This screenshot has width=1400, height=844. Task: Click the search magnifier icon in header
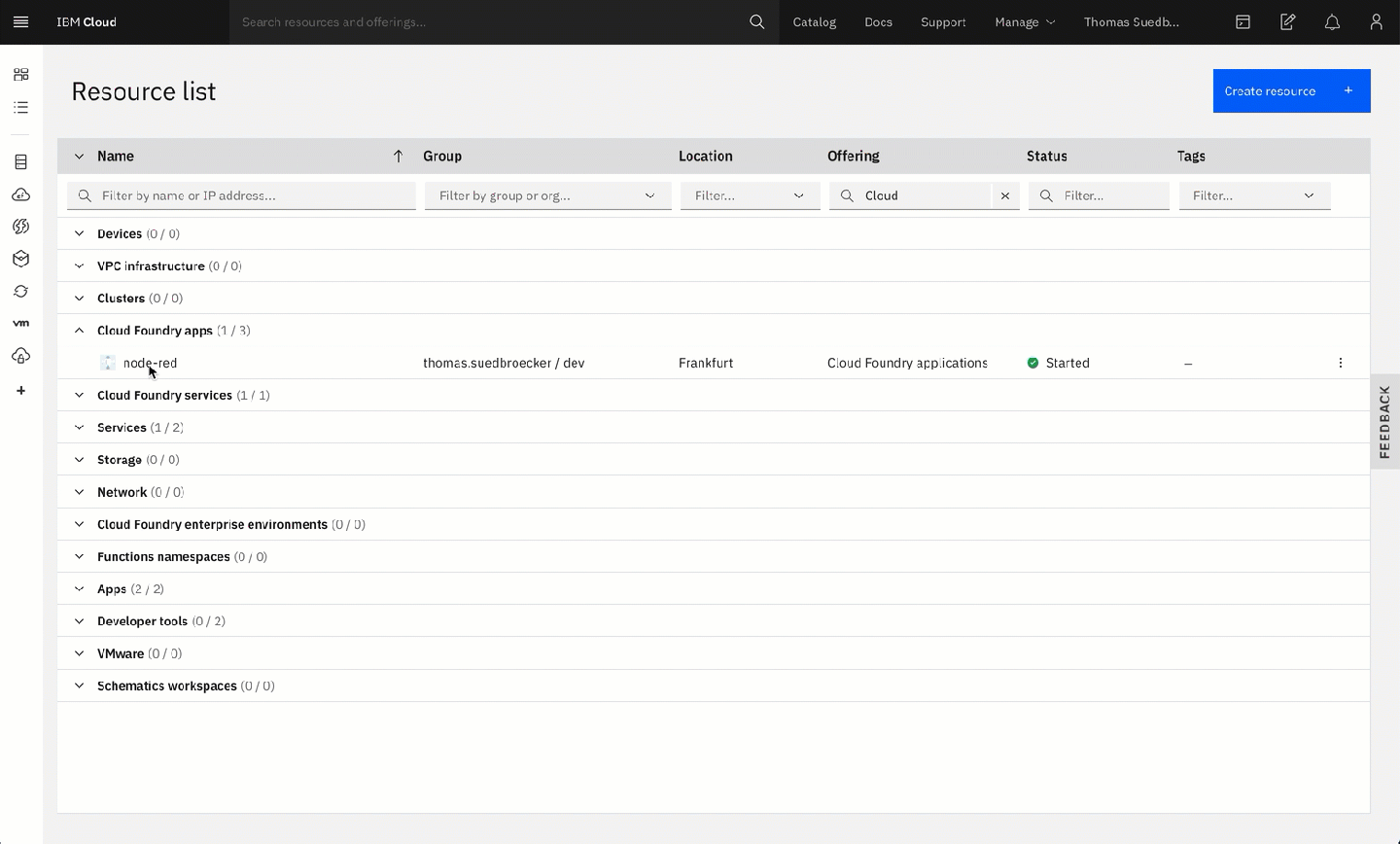coord(756,21)
